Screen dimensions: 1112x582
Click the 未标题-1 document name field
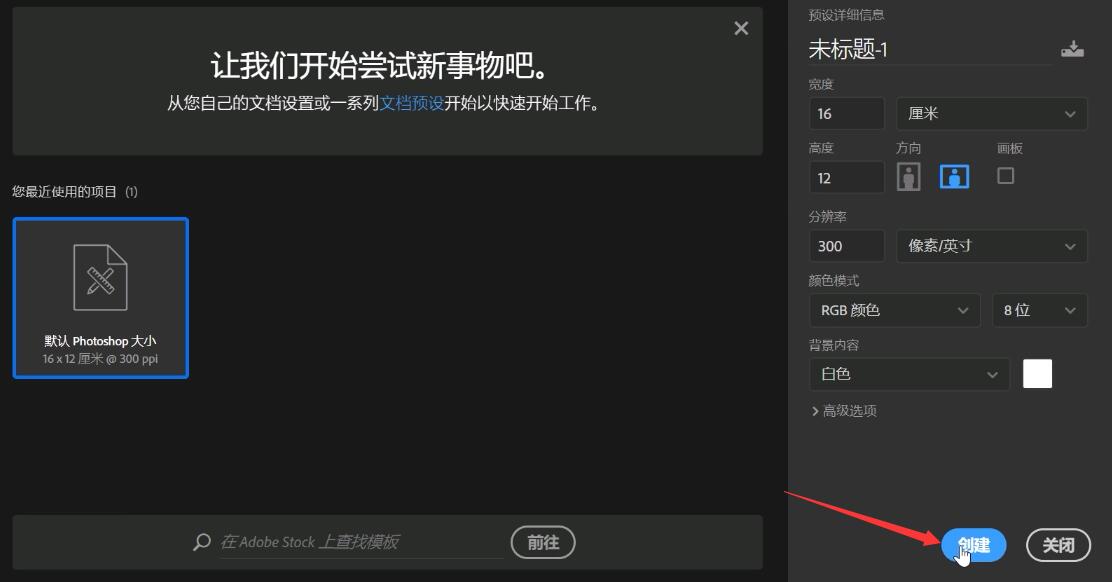pyautogui.click(x=929, y=49)
